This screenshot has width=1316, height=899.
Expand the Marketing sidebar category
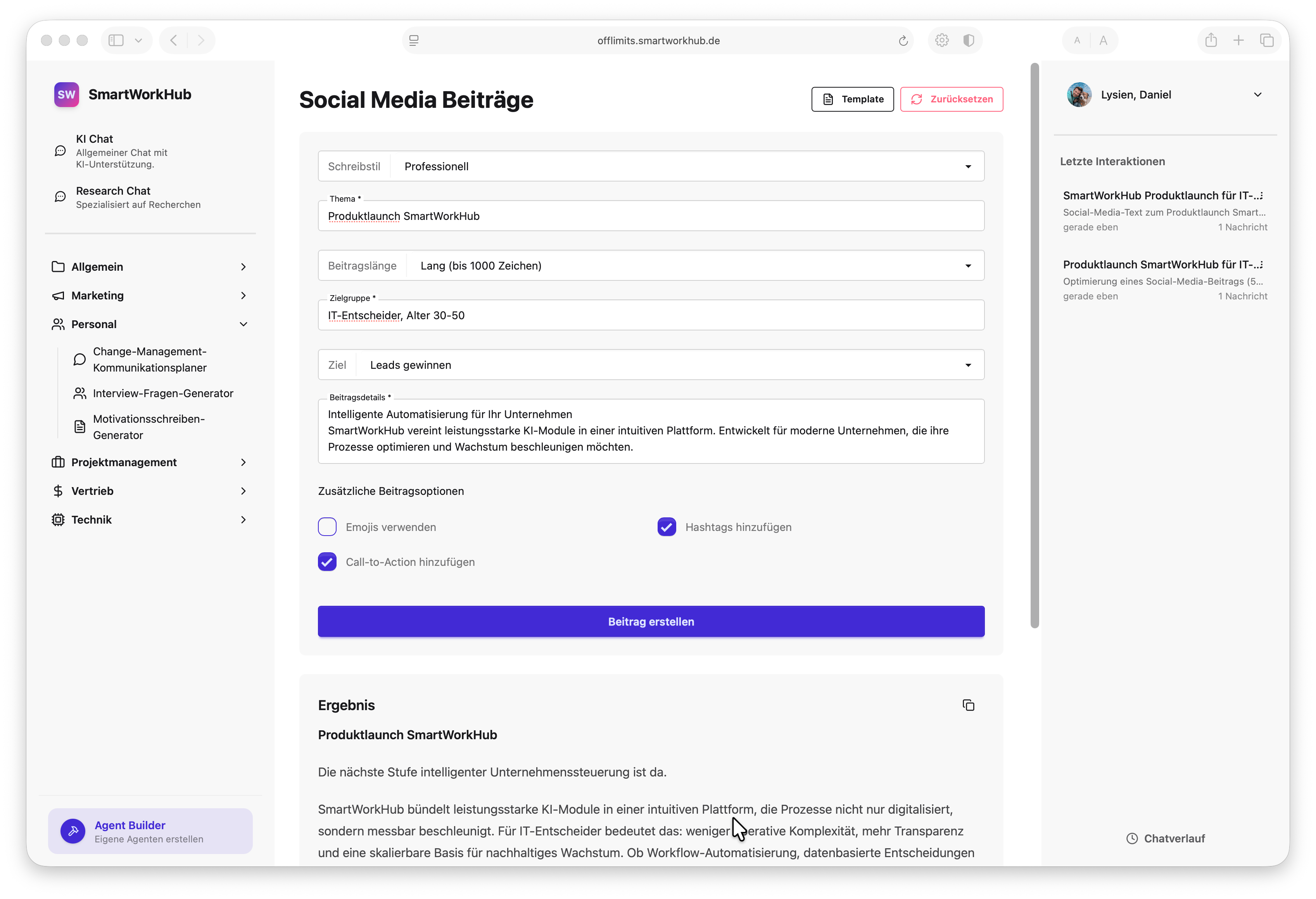150,295
